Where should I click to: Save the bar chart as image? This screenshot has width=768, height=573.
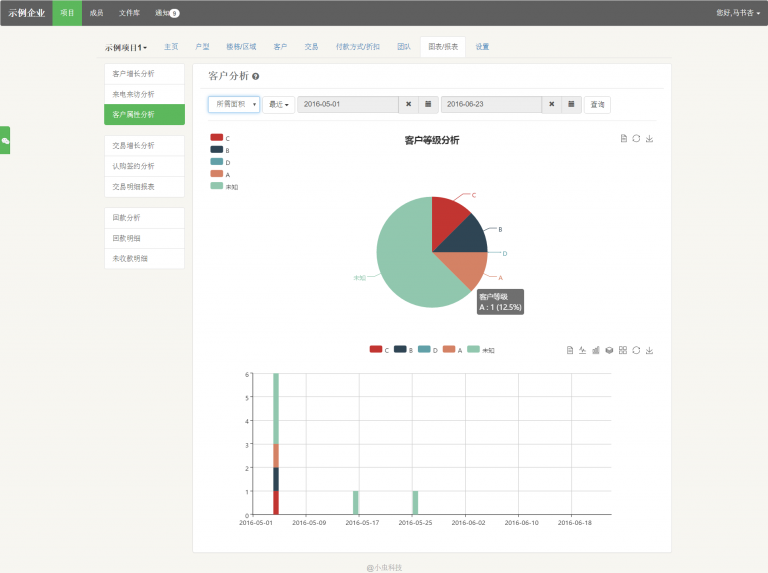(x=650, y=350)
